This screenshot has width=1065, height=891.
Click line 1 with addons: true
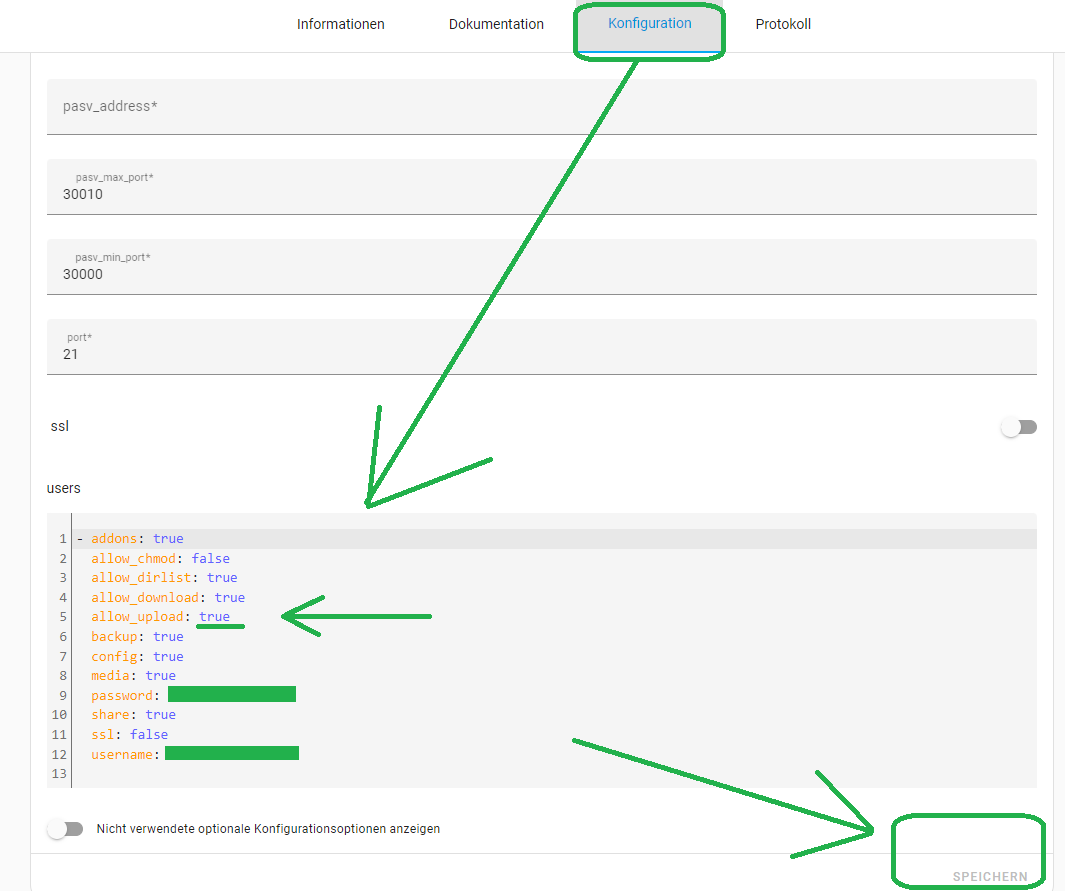(x=130, y=538)
